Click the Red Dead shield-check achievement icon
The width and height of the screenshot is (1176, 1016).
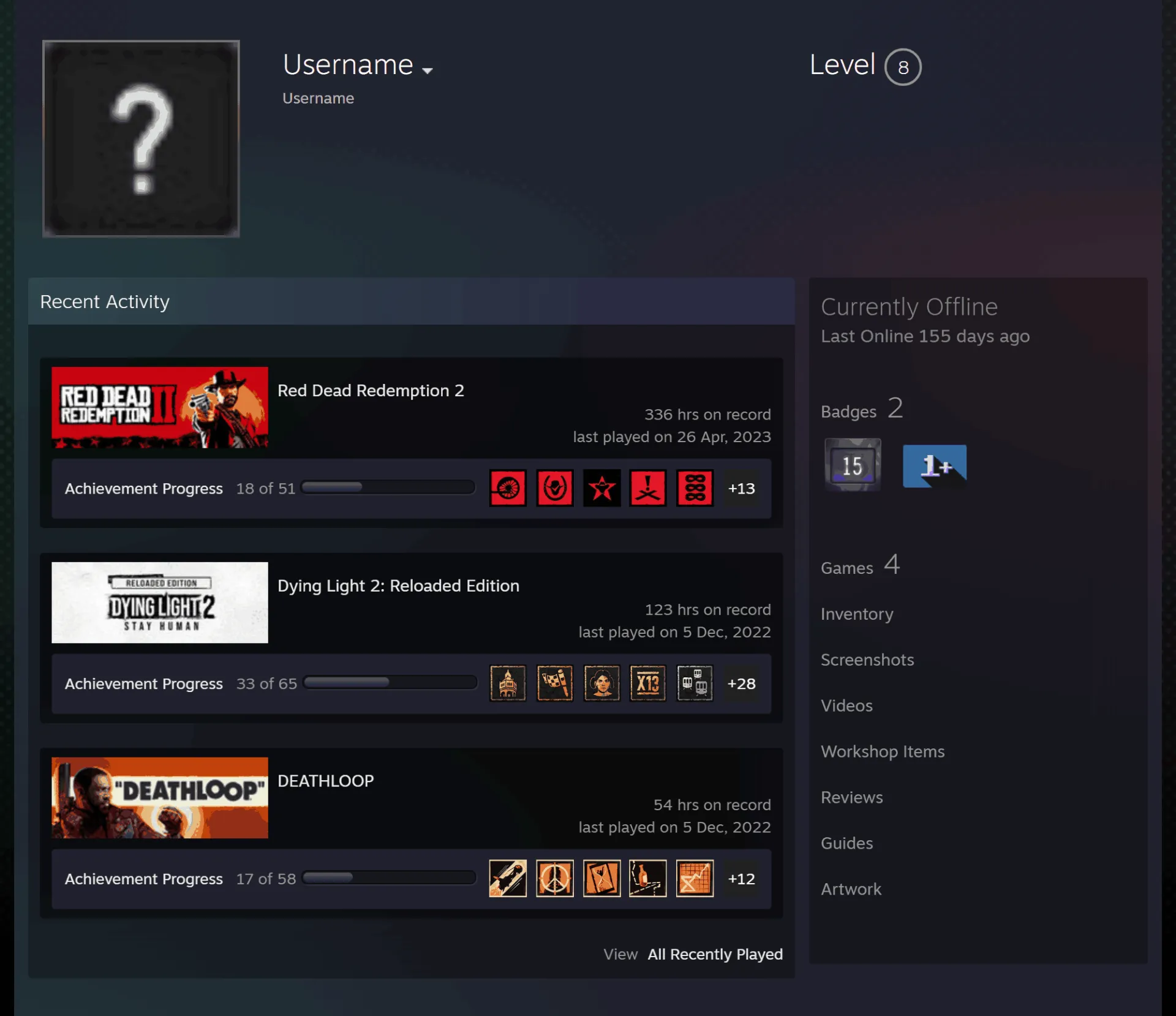point(555,488)
